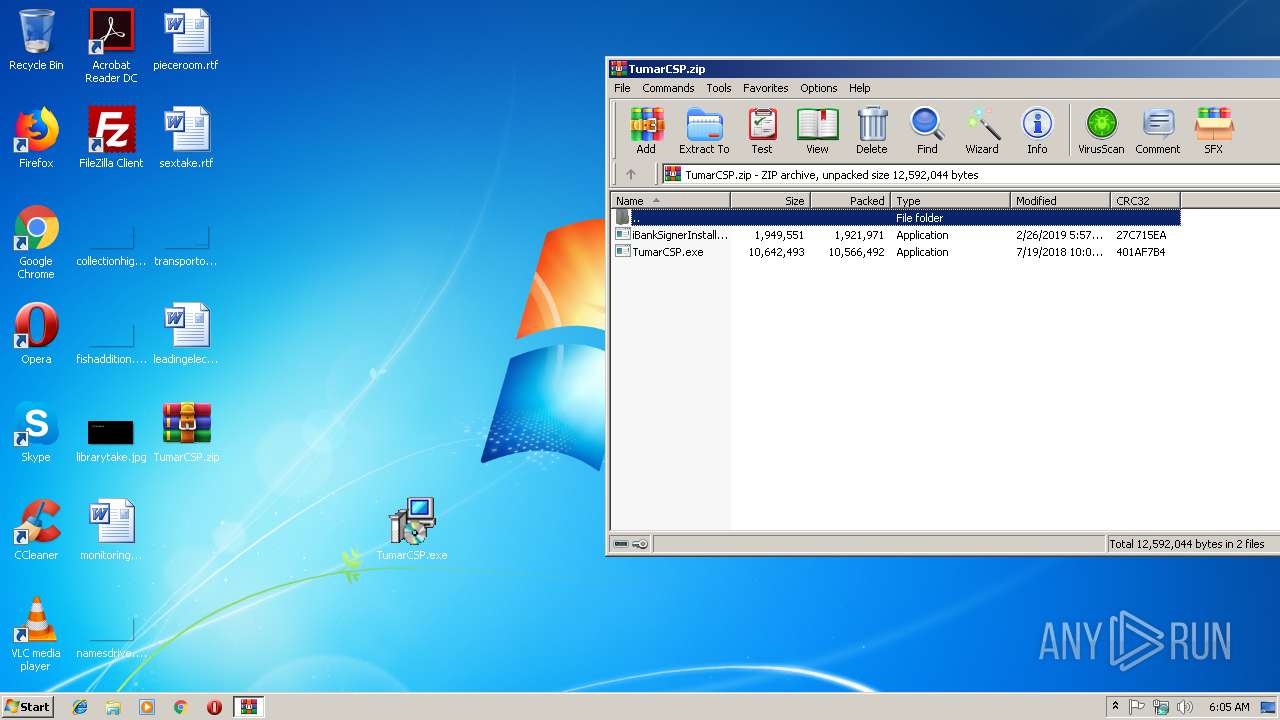This screenshot has height=720, width=1280.
Task: Open the Commands menu
Action: (x=668, y=88)
